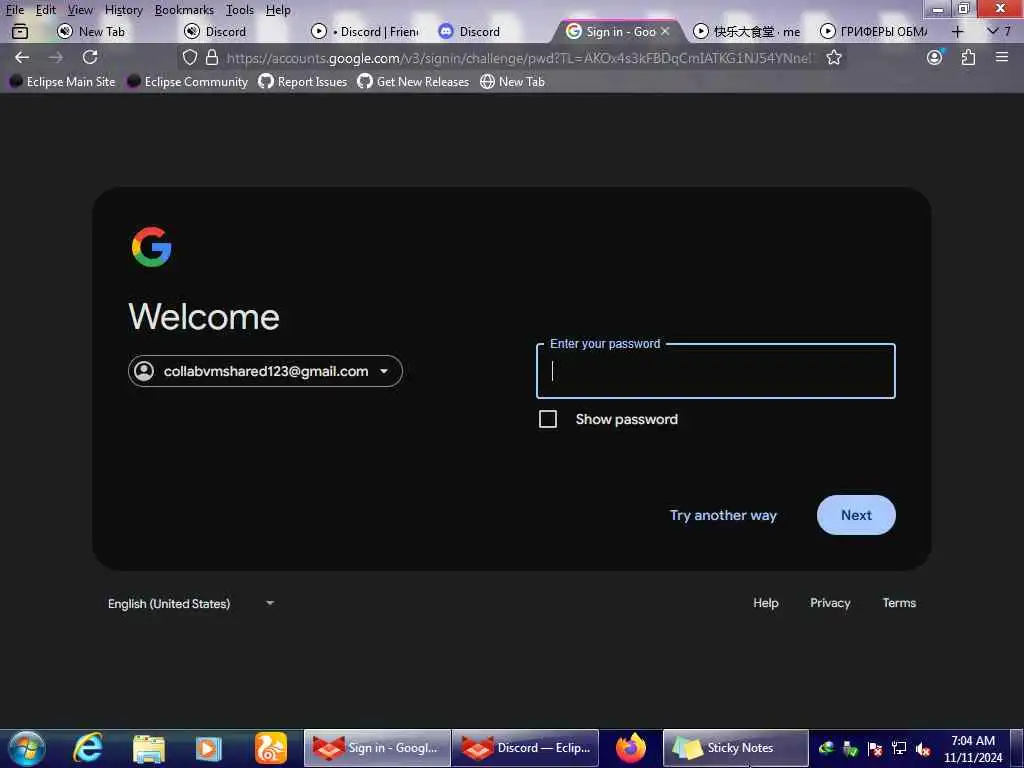This screenshot has width=1024, height=768.
Task: Close the Sign in - Google tab
Action: point(665,31)
